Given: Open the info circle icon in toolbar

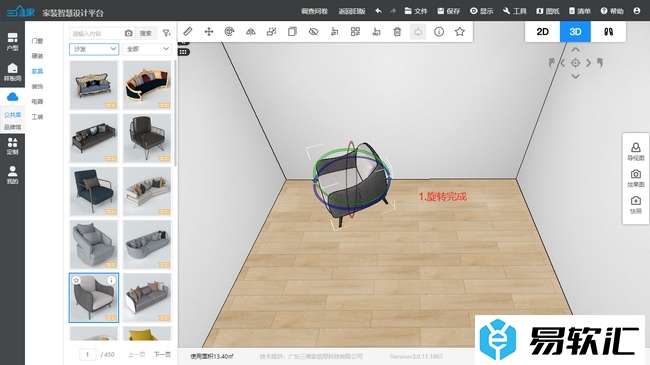Looking at the screenshot, I should point(439,32).
